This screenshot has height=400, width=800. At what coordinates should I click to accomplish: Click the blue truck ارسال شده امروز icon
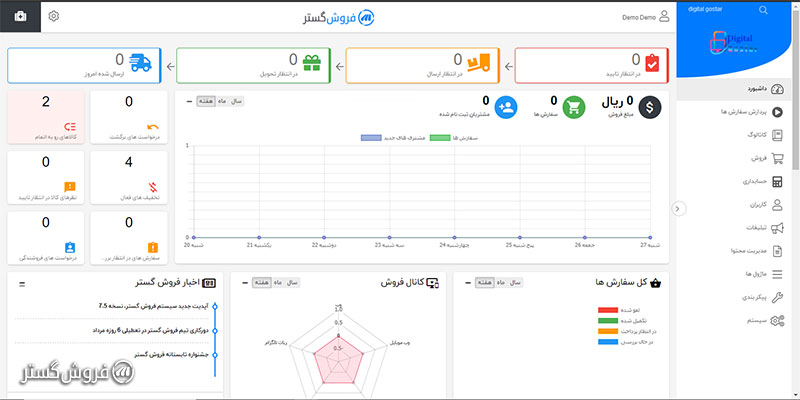pyautogui.click(x=140, y=62)
